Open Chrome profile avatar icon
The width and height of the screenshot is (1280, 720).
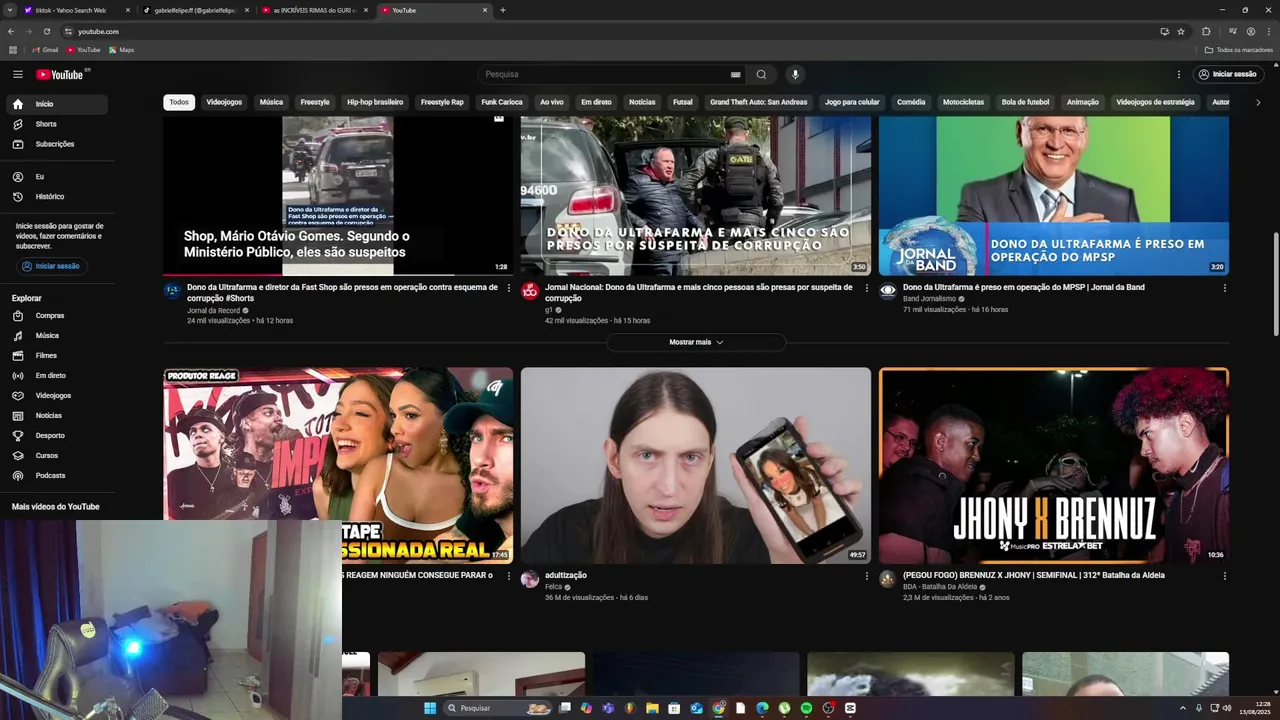tap(1250, 31)
